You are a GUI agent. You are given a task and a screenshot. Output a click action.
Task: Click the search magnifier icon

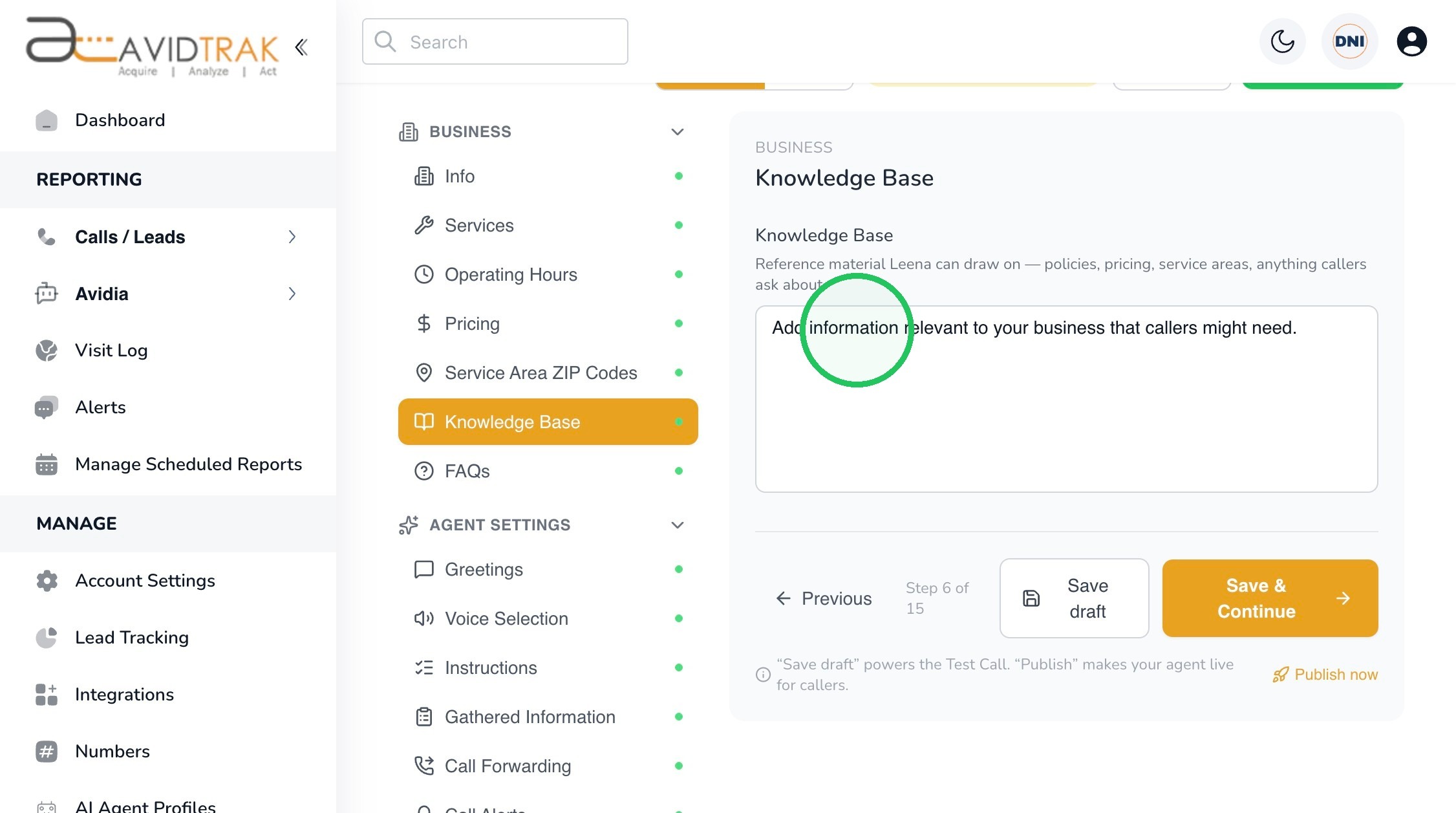385,41
